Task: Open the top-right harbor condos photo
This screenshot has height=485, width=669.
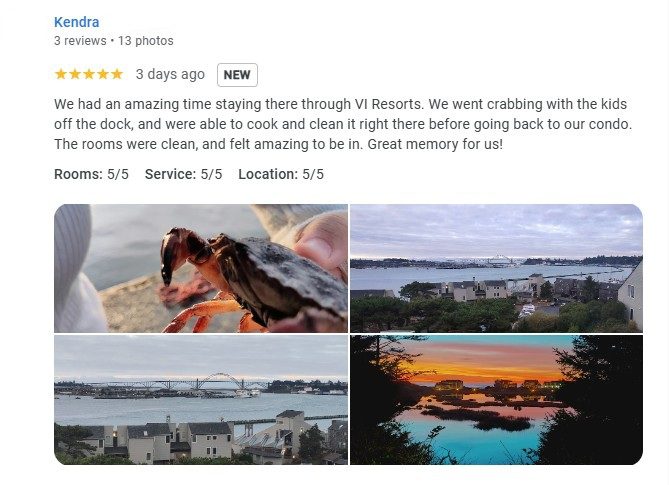Action: pyautogui.click(x=496, y=268)
